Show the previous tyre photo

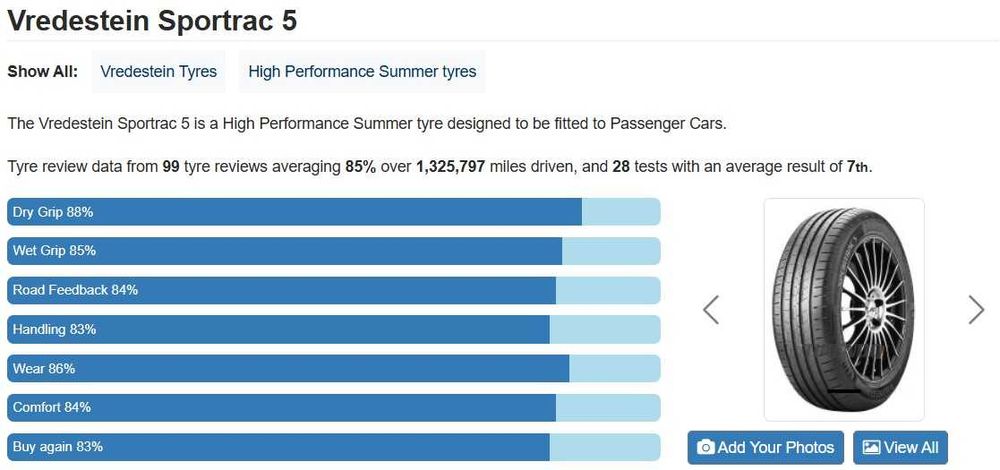click(711, 310)
